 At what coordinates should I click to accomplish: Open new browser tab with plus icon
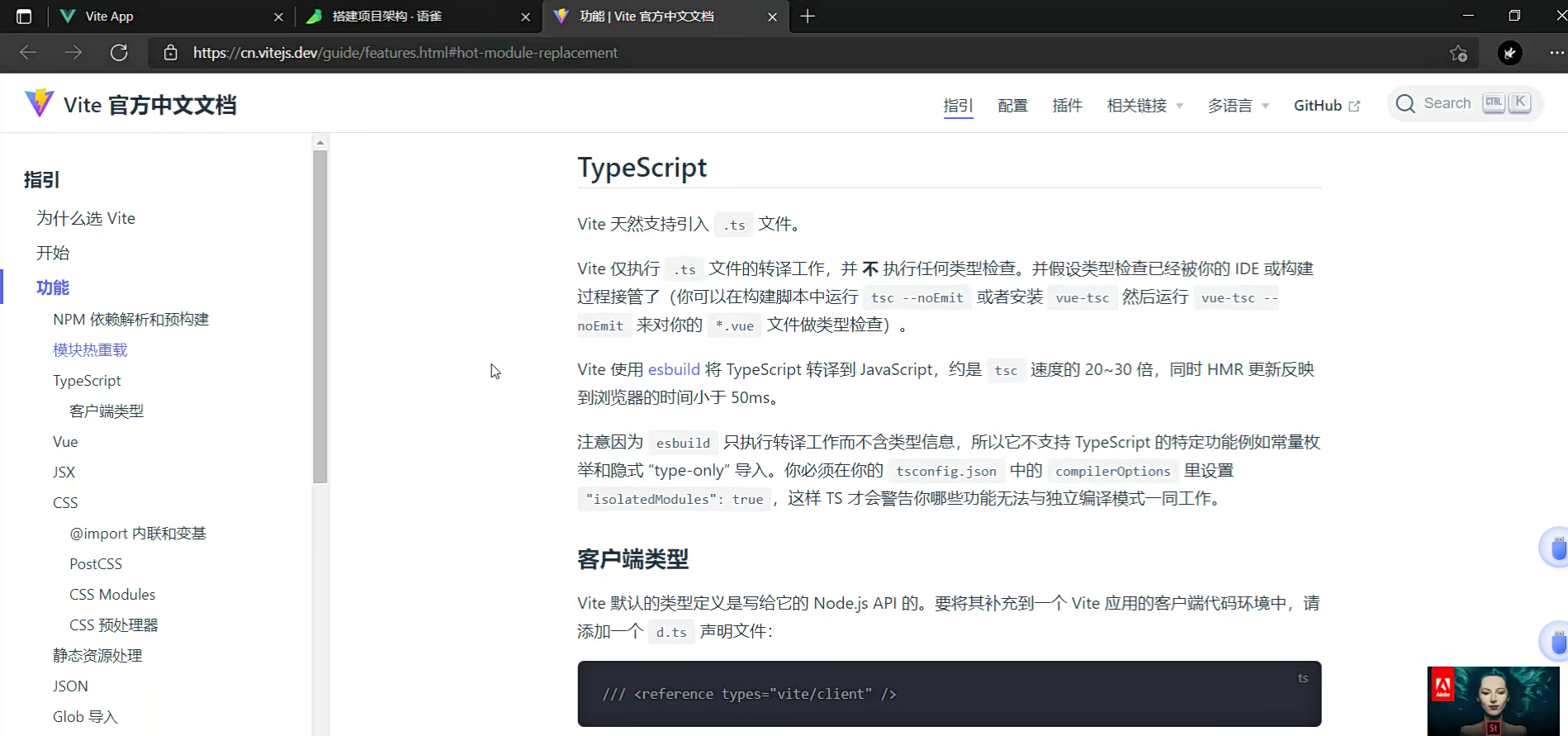pyautogui.click(x=808, y=17)
